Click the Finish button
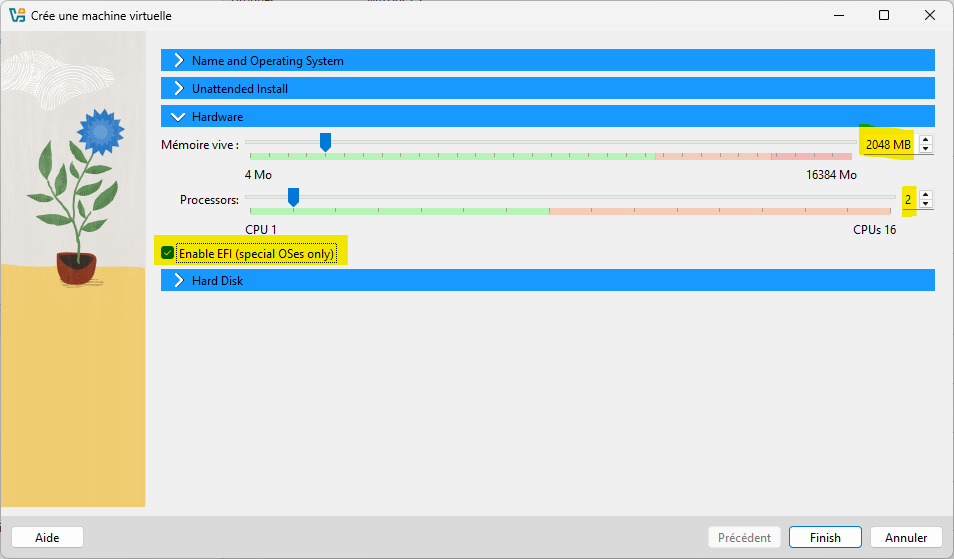 coord(825,538)
